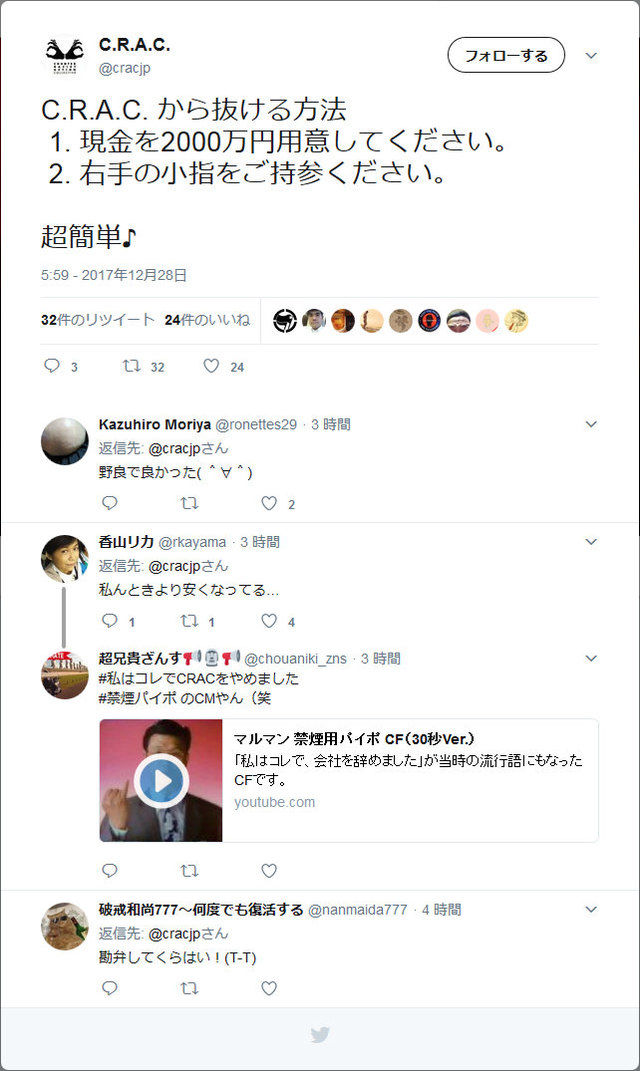Image resolution: width=640 pixels, height=1071 pixels.
Task: Like the 破戒和尚777 reply
Action: click(x=269, y=988)
